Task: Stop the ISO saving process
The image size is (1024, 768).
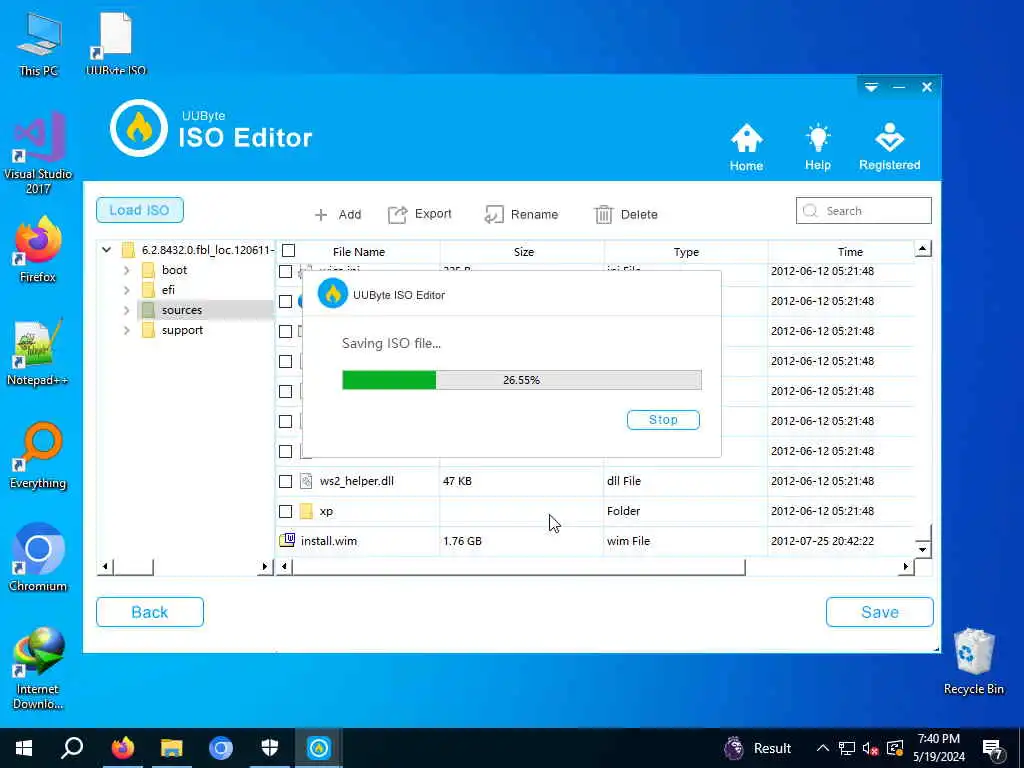Action: (x=663, y=420)
